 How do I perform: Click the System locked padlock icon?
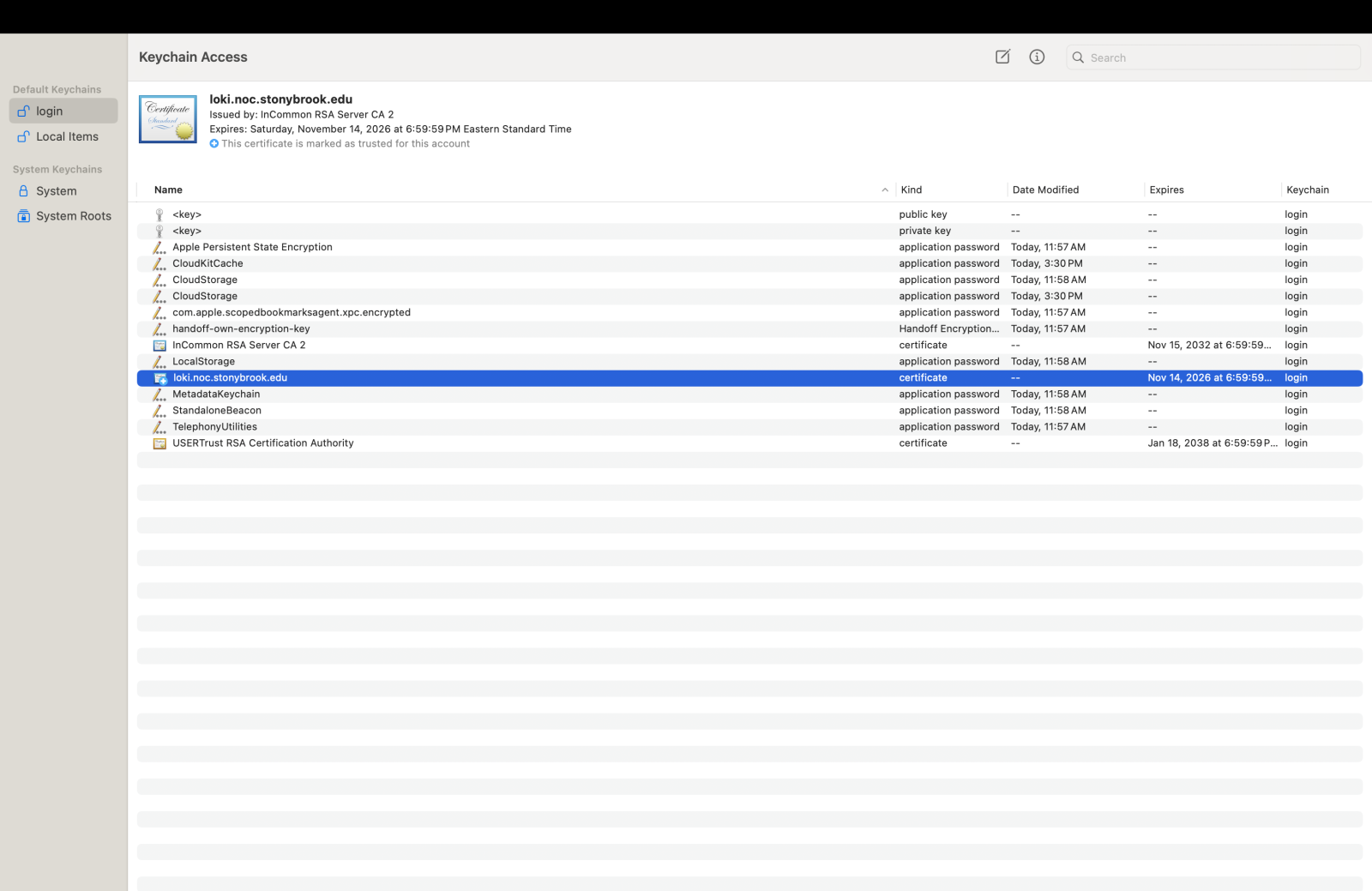click(x=24, y=190)
